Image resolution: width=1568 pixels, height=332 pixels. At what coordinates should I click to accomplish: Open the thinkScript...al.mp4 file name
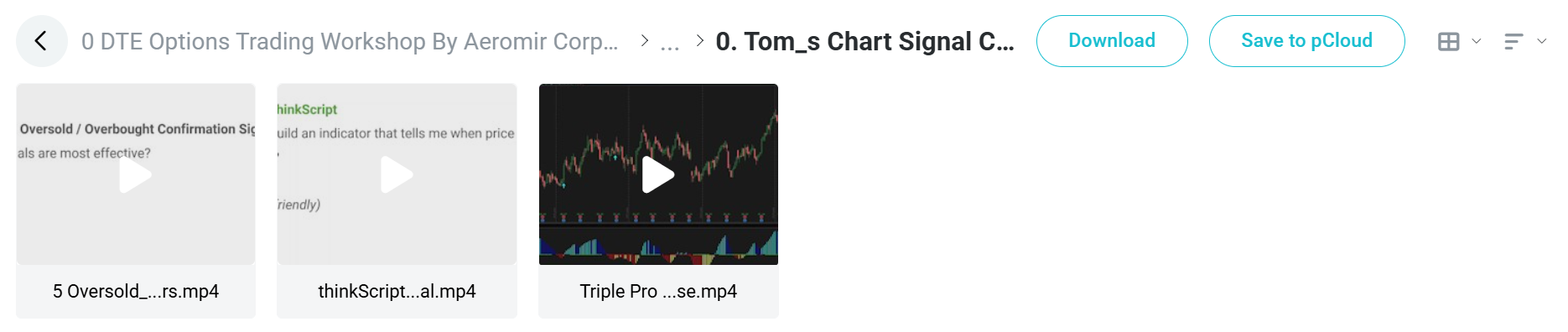(x=397, y=291)
